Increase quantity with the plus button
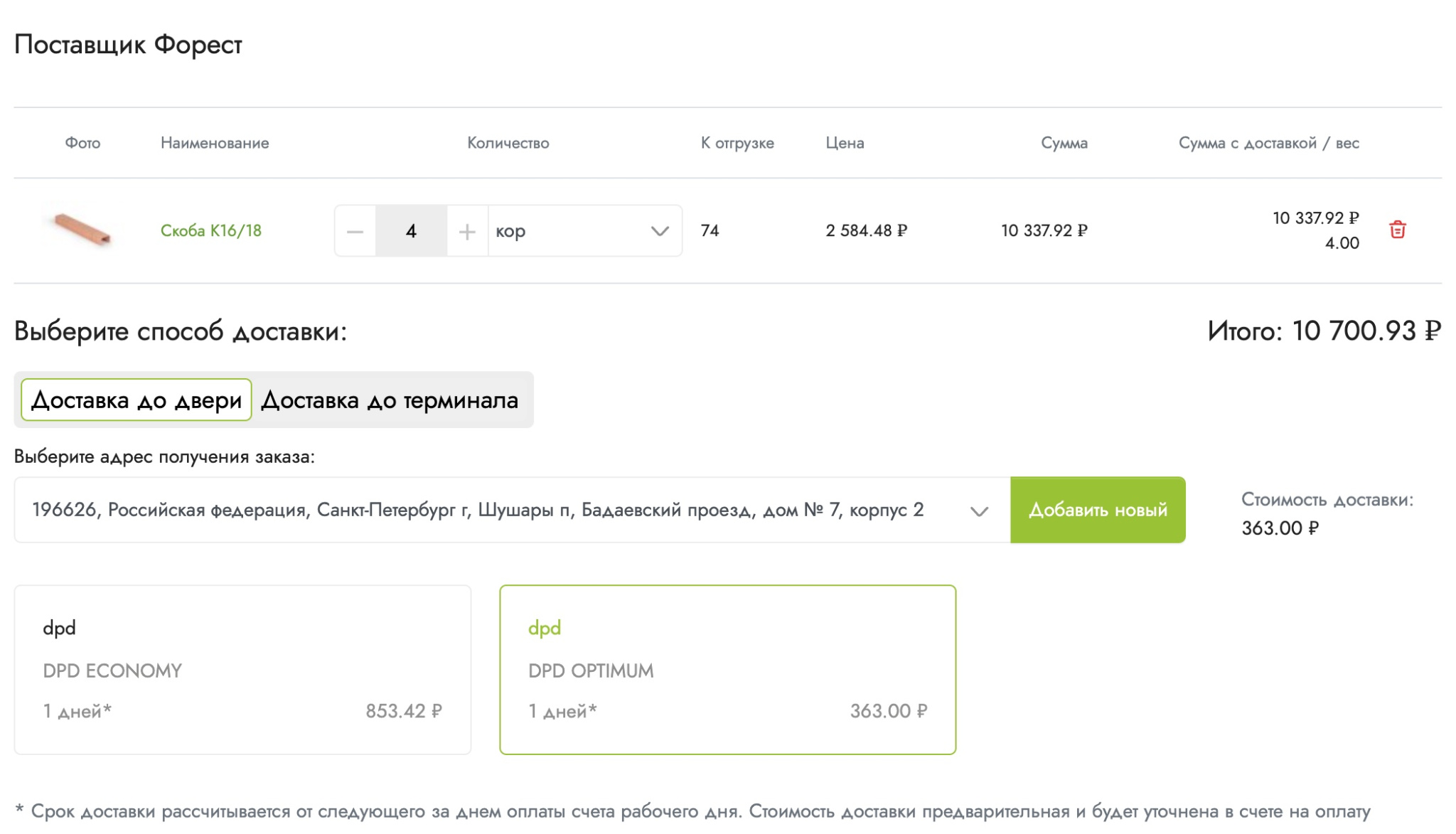Viewport: 1456px width, 834px height. click(467, 231)
